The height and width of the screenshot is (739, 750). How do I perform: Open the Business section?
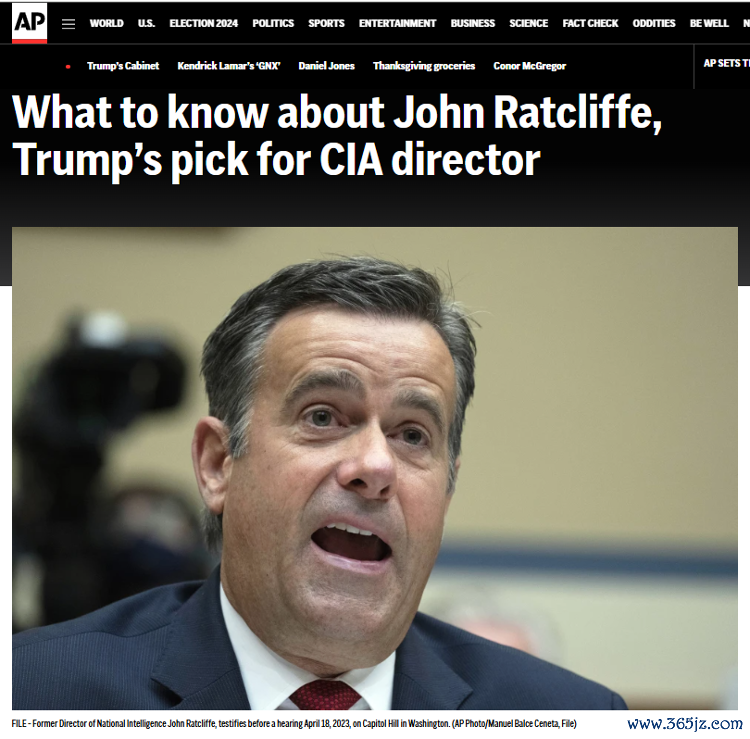(473, 23)
